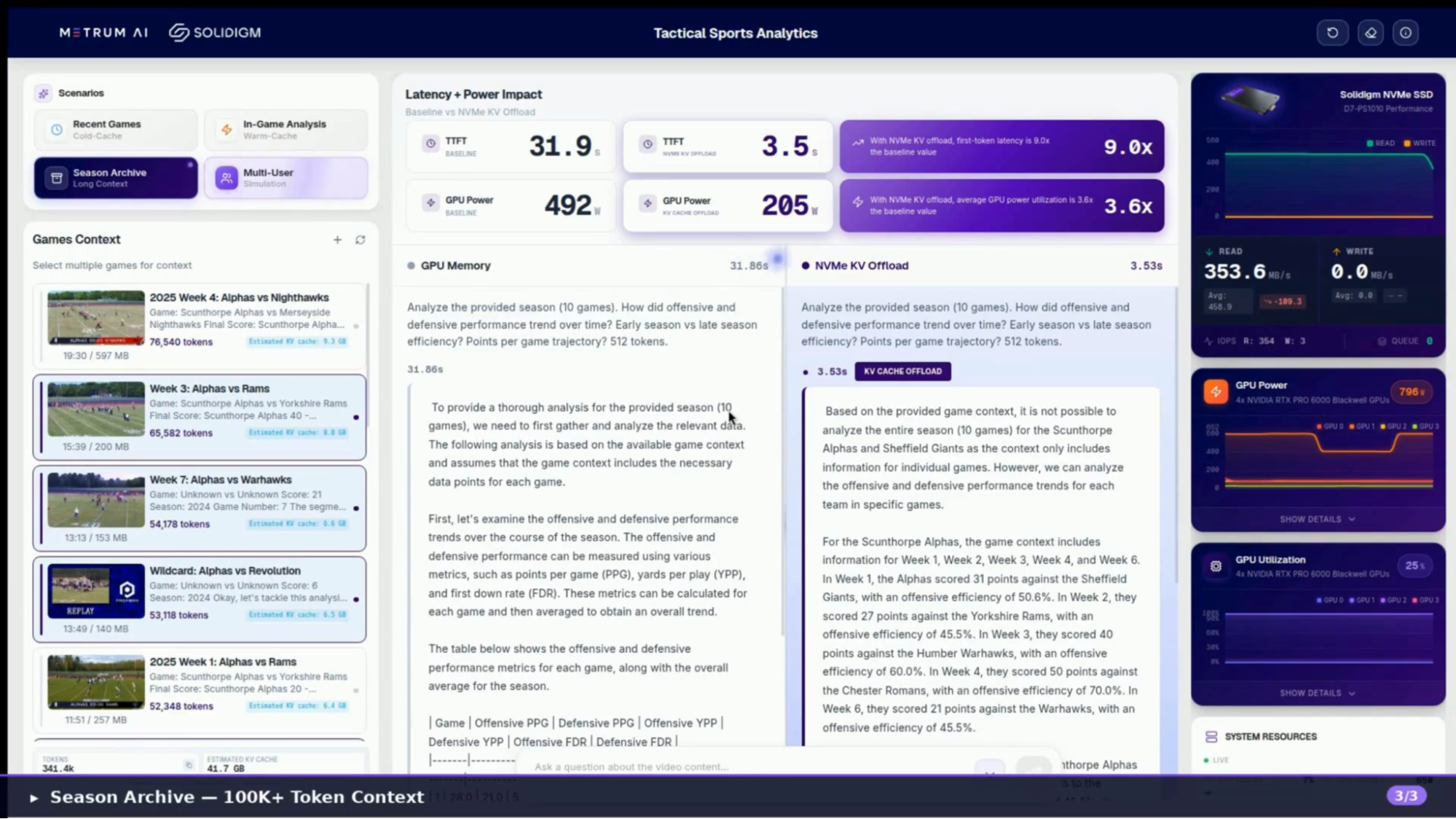Refresh the Games Context list
Image resolution: width=1456 pixels, height=819 pixels.
pos(360,240)
